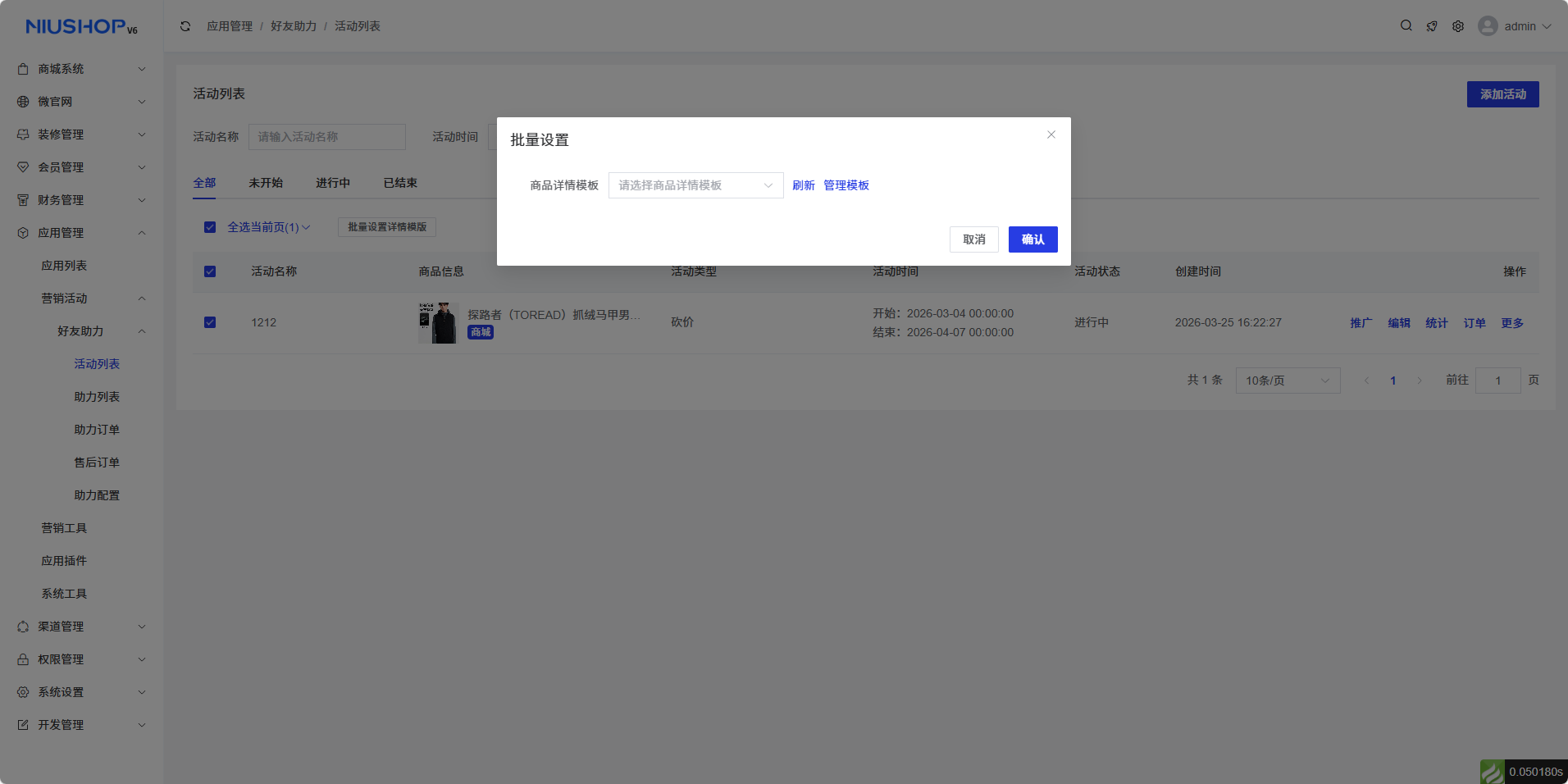Uncheck the row 1212 checkbox
The image size is (1568, 784).
coord(210,322)
